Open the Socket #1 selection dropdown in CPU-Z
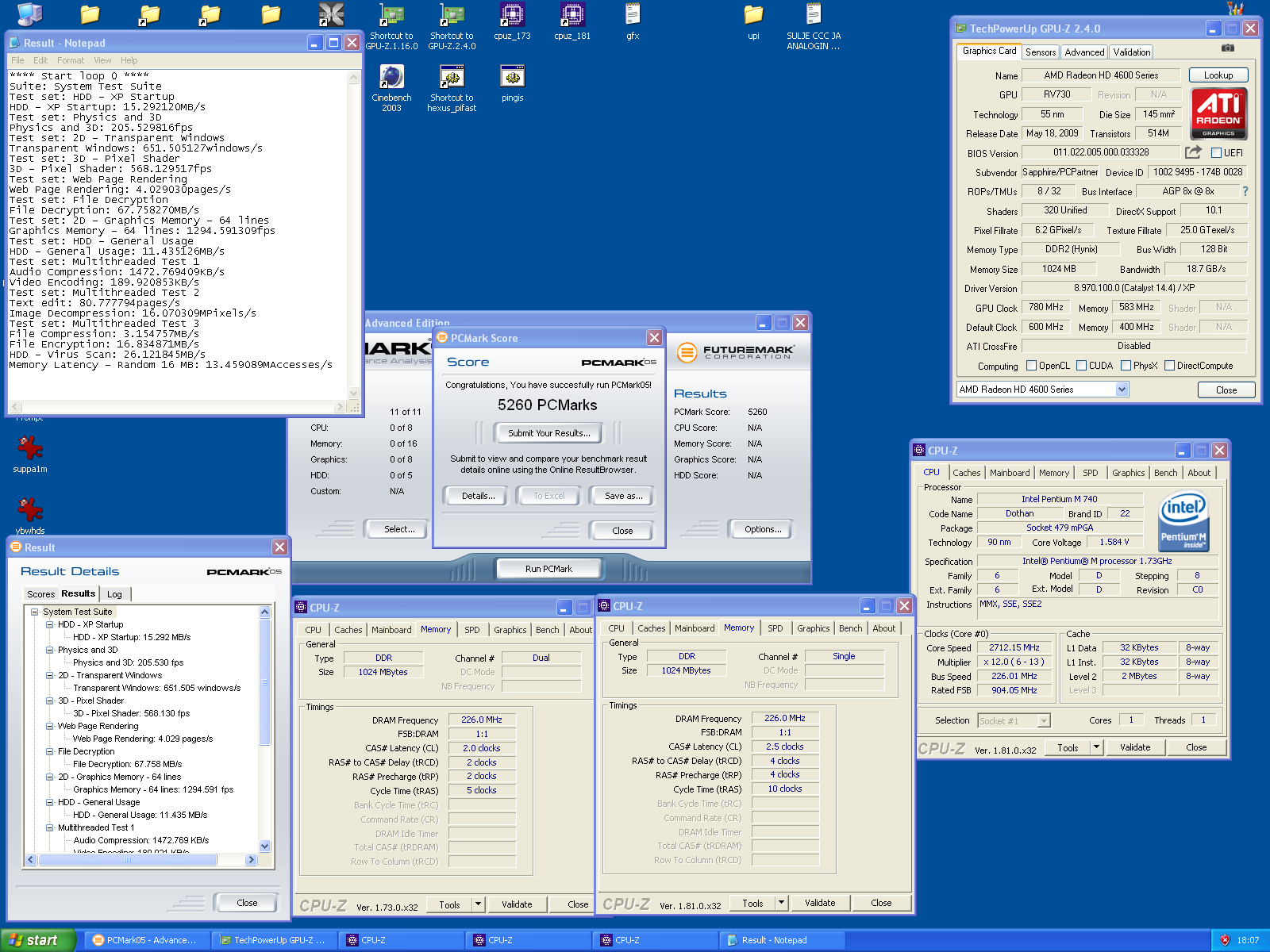 [1044, 720]
